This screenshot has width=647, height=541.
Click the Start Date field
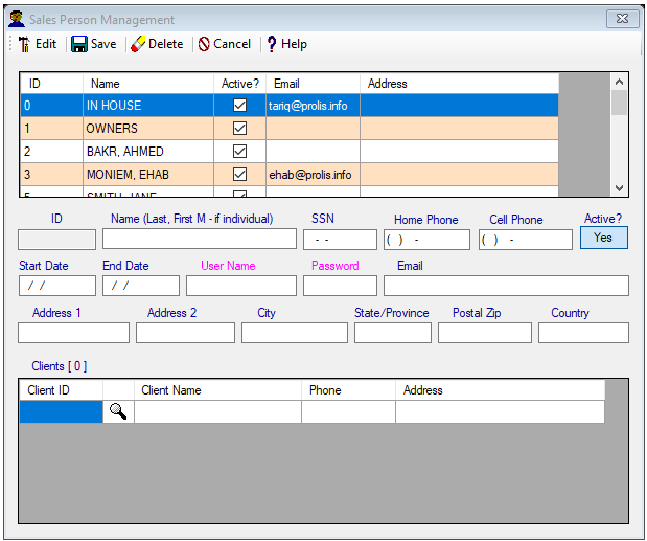[x=57, y=286]
